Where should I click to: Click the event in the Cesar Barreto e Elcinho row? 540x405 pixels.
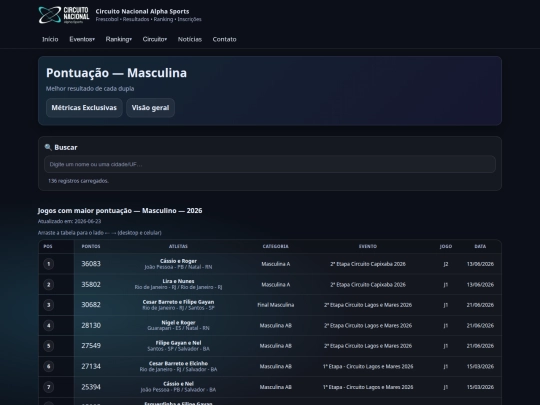[x=368, y=366]
